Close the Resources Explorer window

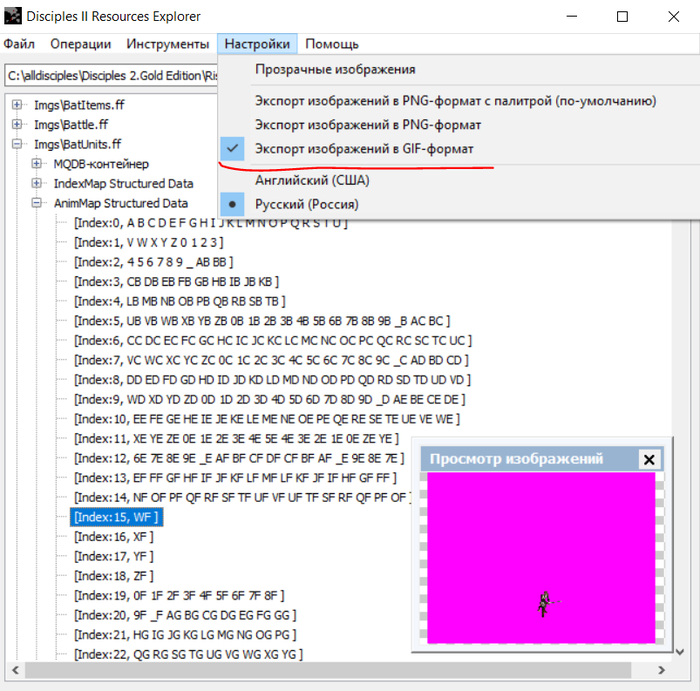tap(668, 17)
